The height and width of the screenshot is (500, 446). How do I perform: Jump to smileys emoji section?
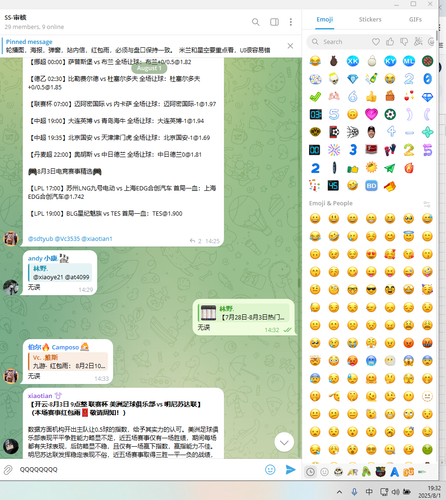tap(324, 472)
